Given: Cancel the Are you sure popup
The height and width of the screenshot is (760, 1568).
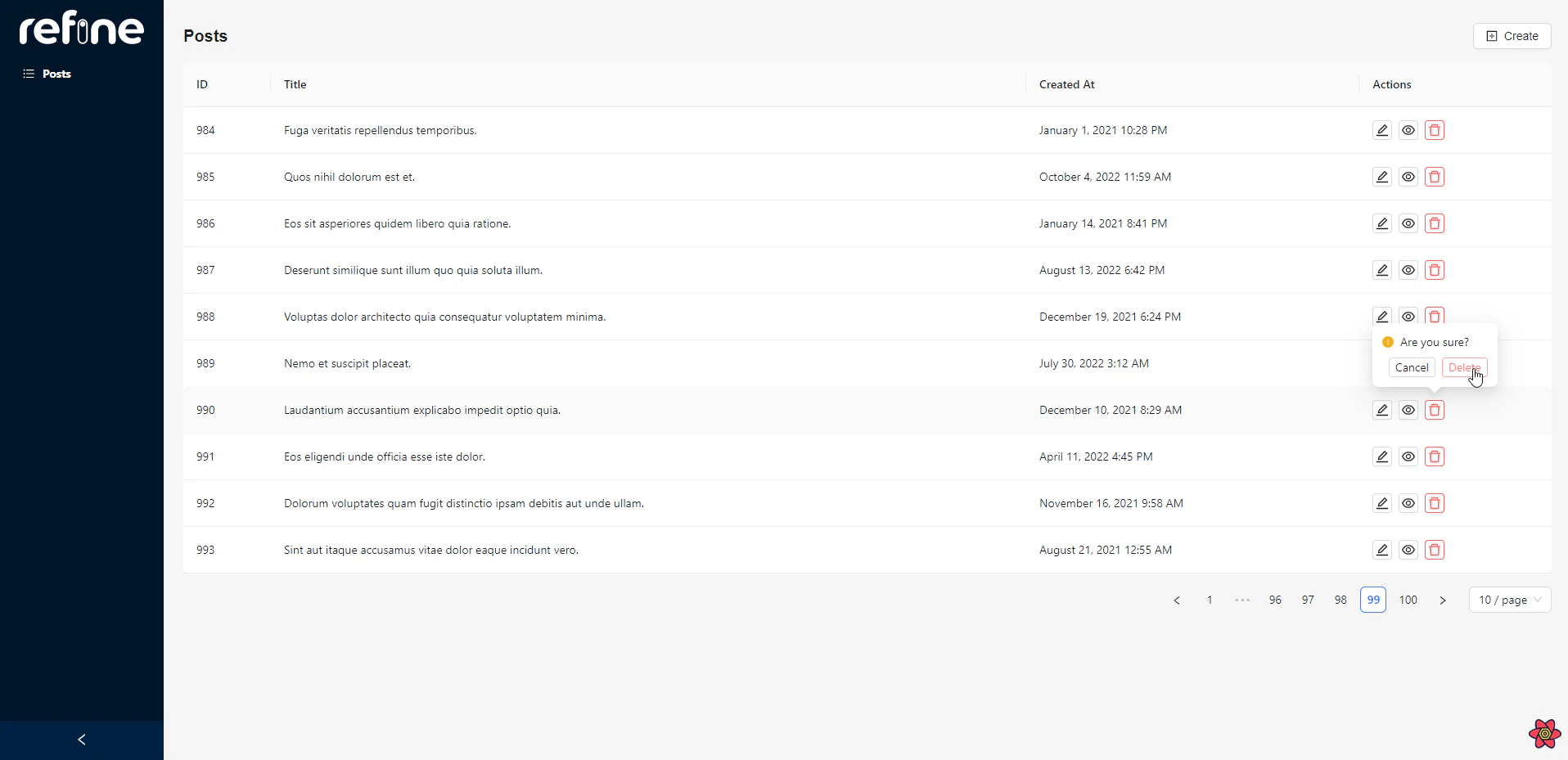Looking at the screenshot, I should 1411,367.
